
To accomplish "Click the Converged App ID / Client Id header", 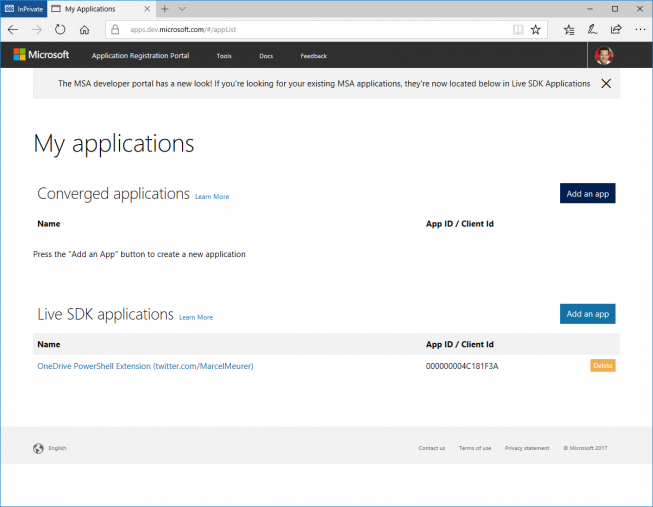I will click(x=460, y=224).
